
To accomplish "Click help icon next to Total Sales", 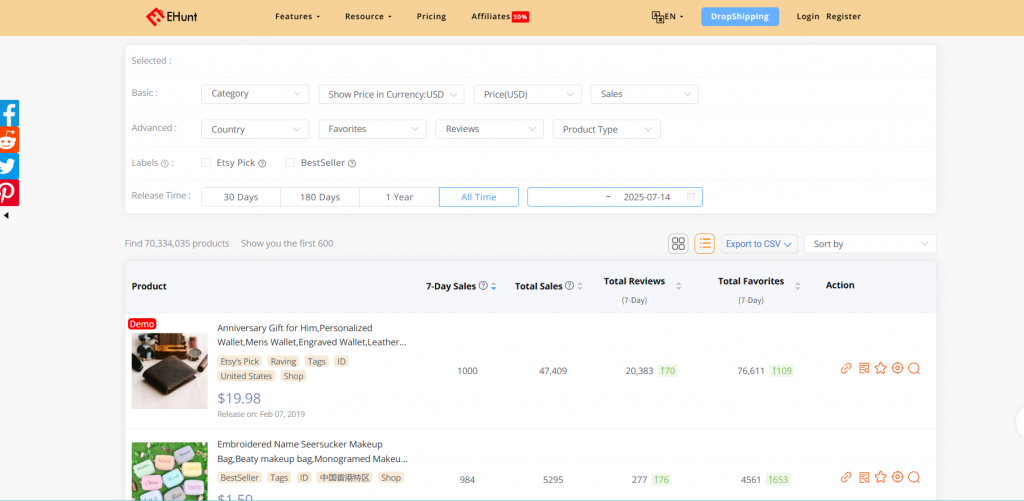I will click(x=569, y=285).
